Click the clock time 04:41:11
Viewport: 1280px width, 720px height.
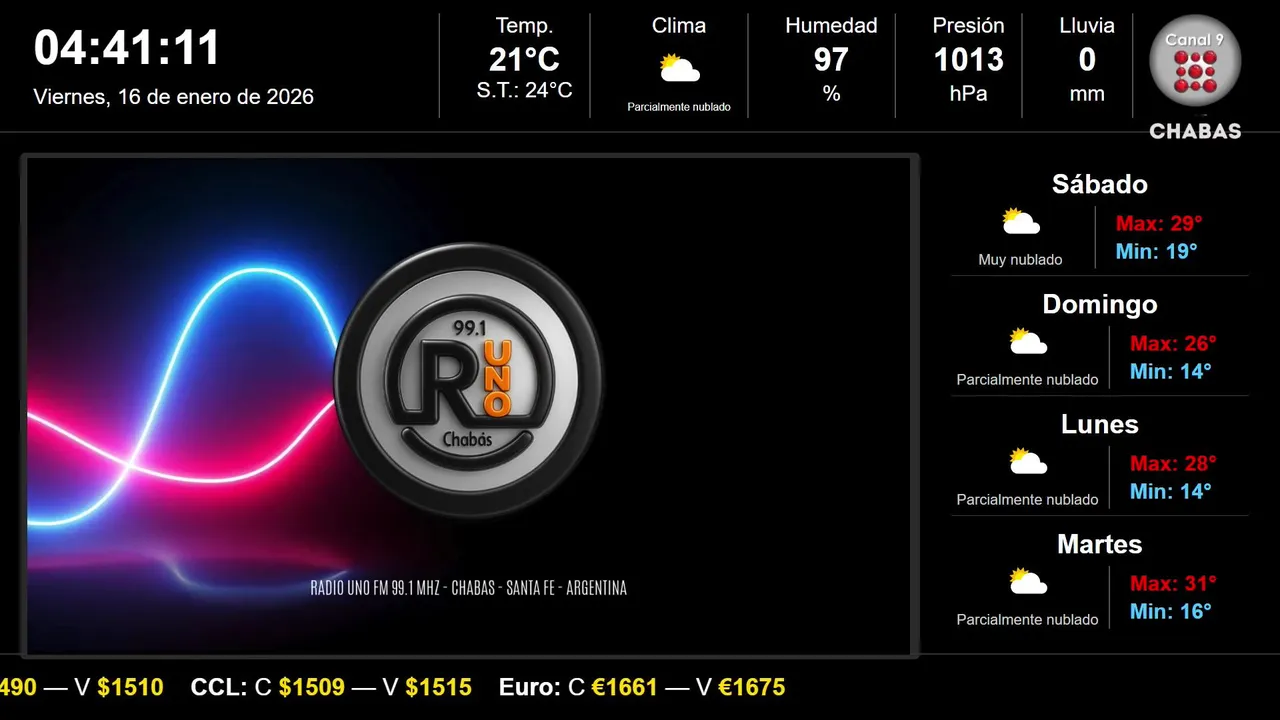click(x=127, y=48)
